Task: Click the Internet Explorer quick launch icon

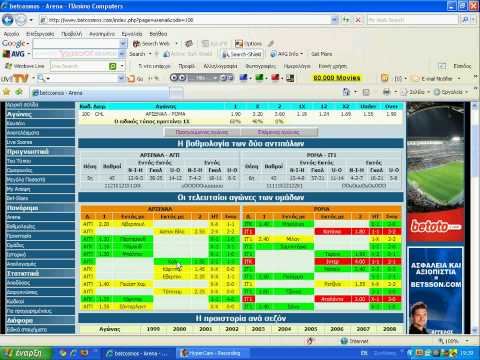Action: click(73, 353)
